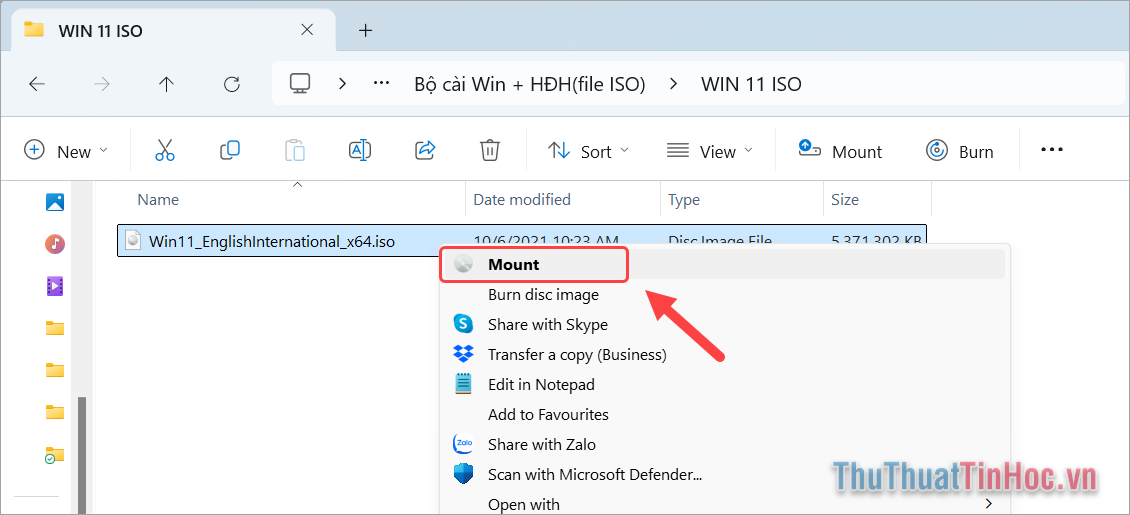Viewport: 1130px width, 515px height.
Task: Click the Copy icon in toolbar
Action: point(230,151)
